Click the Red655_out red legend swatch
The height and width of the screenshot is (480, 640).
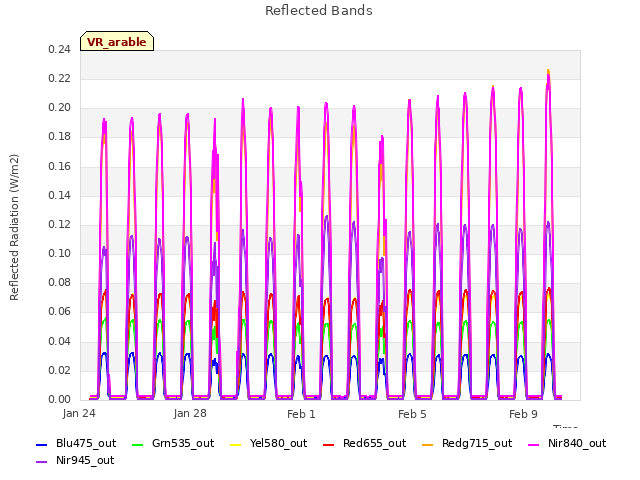[x=329, y=444]
